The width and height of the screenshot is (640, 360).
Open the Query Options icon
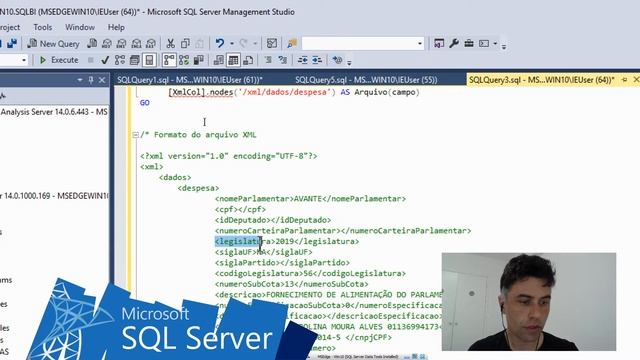[135, 60]
